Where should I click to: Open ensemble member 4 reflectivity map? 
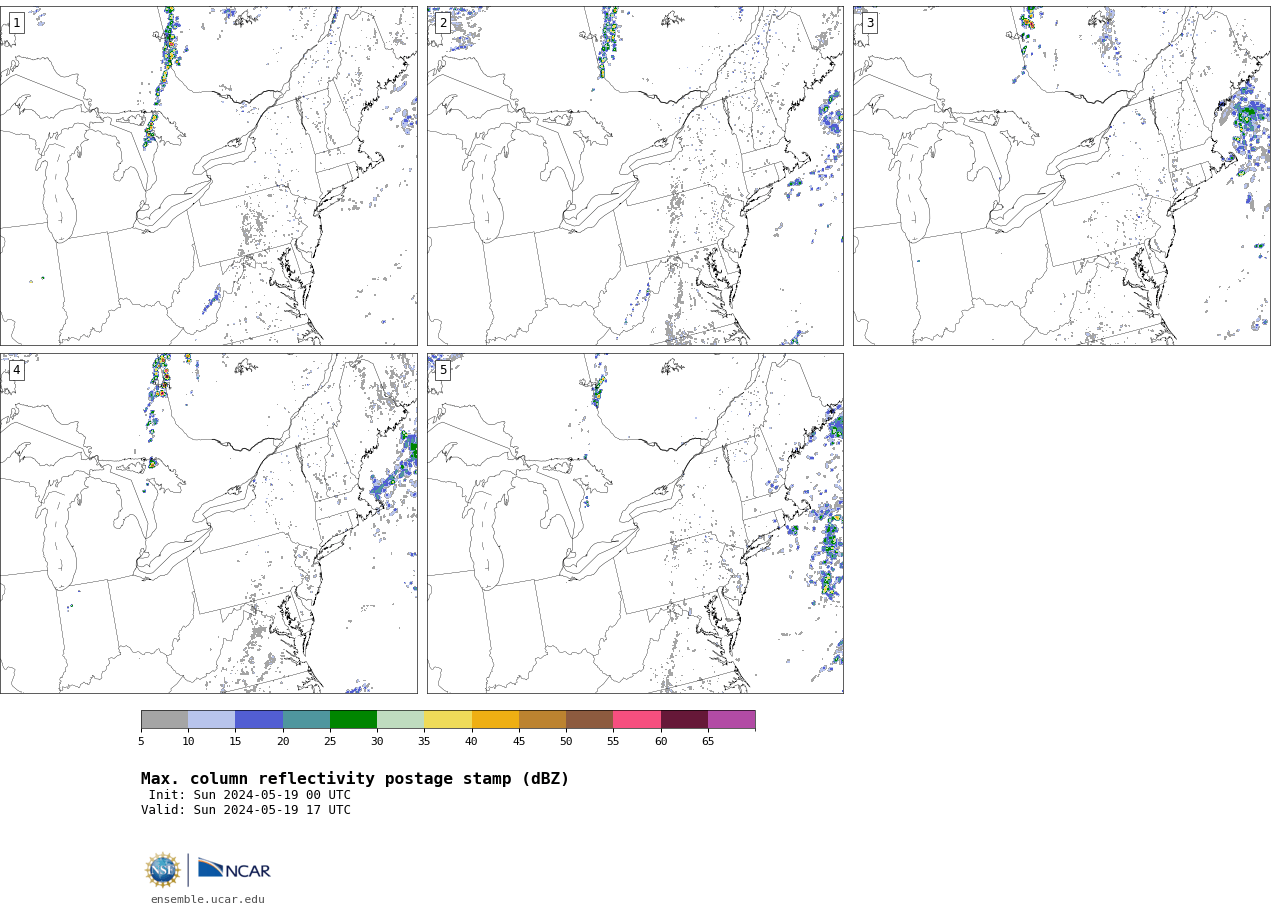[x=208, y=523]
